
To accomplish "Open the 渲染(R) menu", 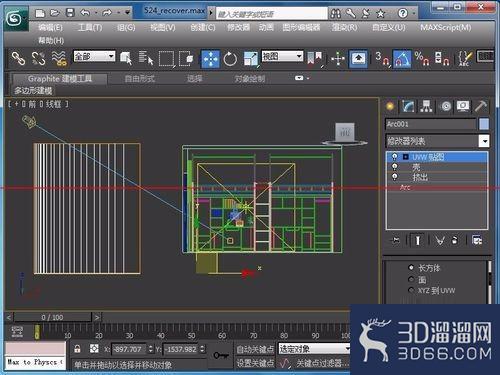I will [344, 27].
